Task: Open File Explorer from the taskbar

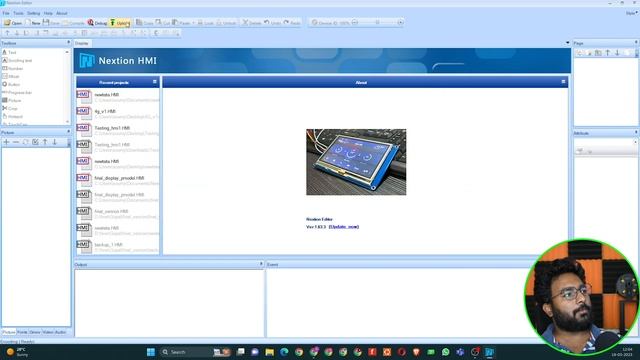Action: pos(269,352)
